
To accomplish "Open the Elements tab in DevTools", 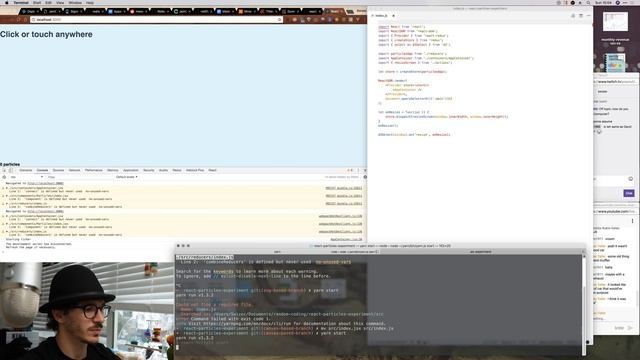I will click(x=25, y=170).
